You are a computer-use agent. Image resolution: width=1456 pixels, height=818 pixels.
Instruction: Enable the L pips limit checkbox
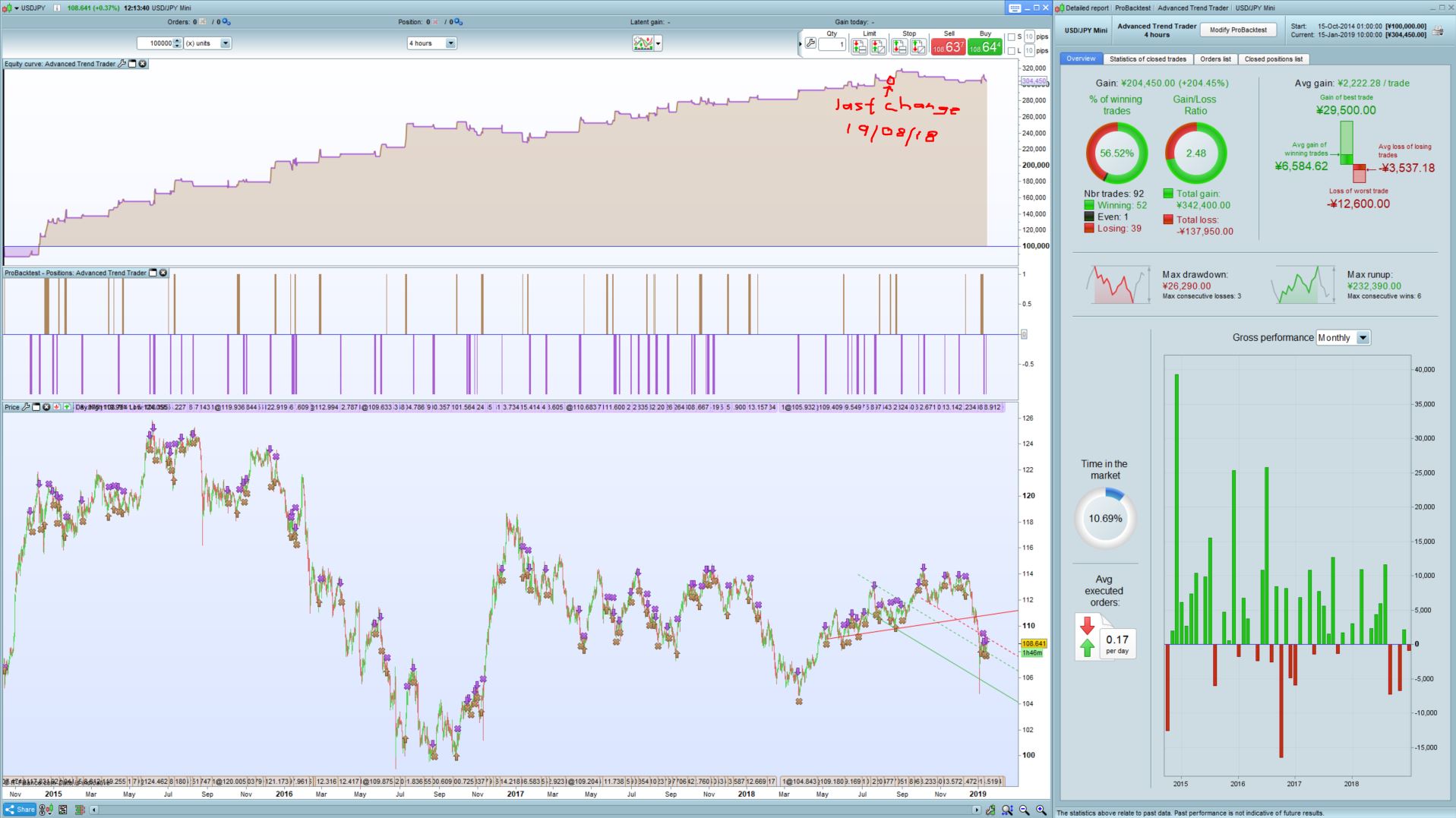coord(1011,51)
